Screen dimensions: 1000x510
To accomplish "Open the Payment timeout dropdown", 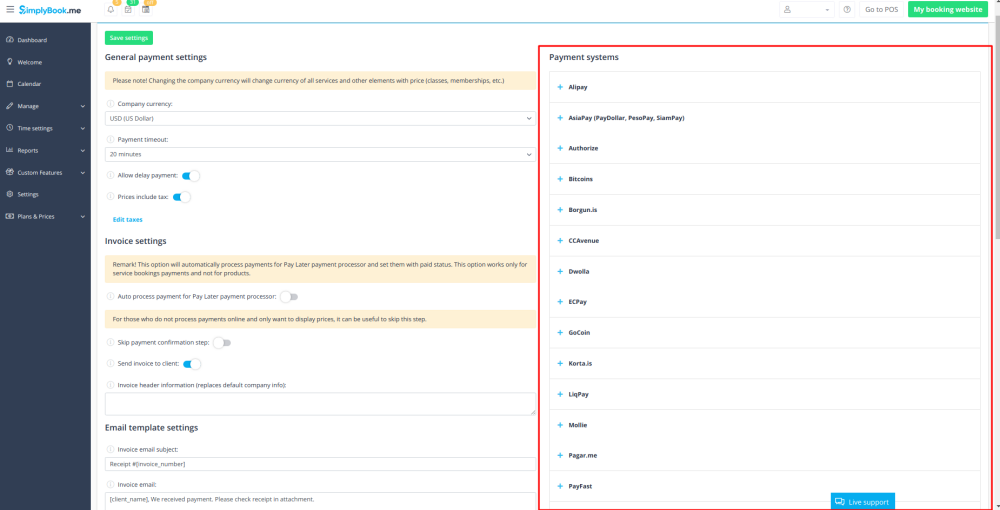I will tap(320, 155).
